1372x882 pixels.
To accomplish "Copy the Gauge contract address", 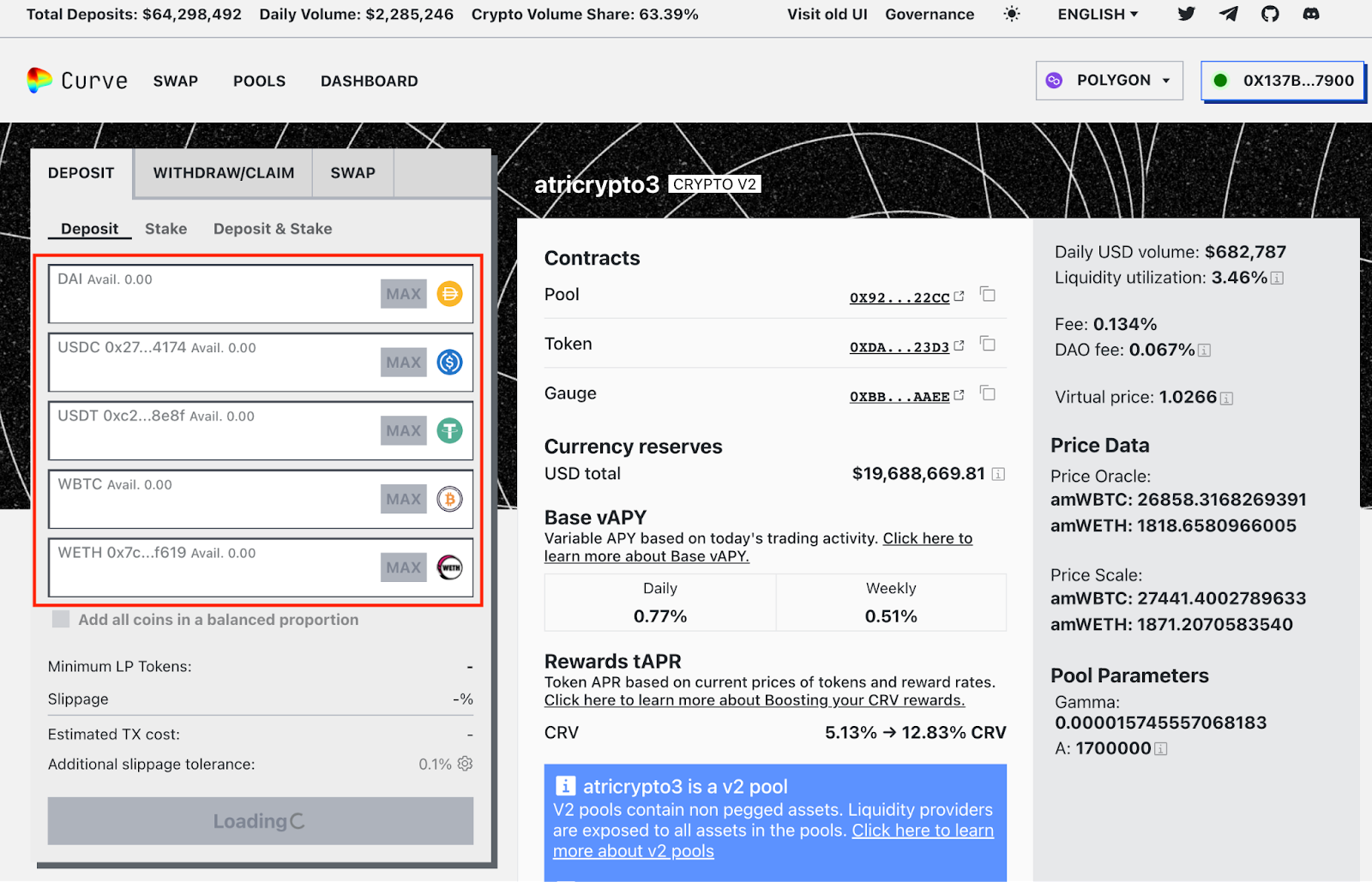I will (988, 393).
